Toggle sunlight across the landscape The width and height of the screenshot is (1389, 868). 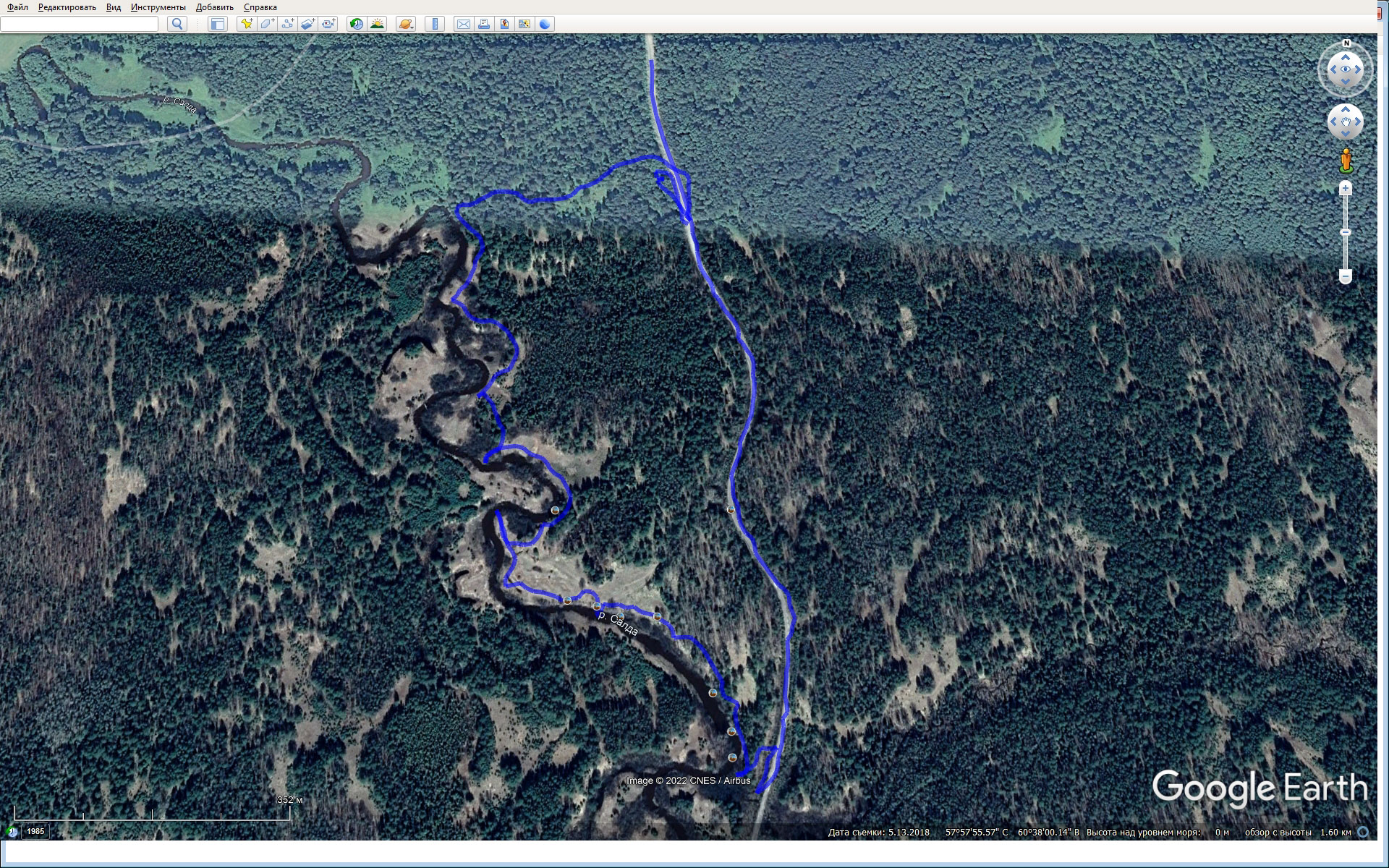pos(377,24)
